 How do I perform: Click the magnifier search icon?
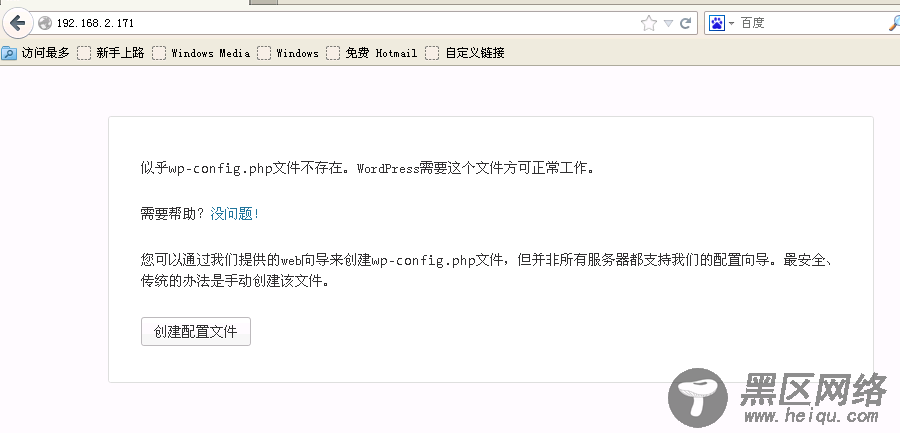tap(894, 24)
